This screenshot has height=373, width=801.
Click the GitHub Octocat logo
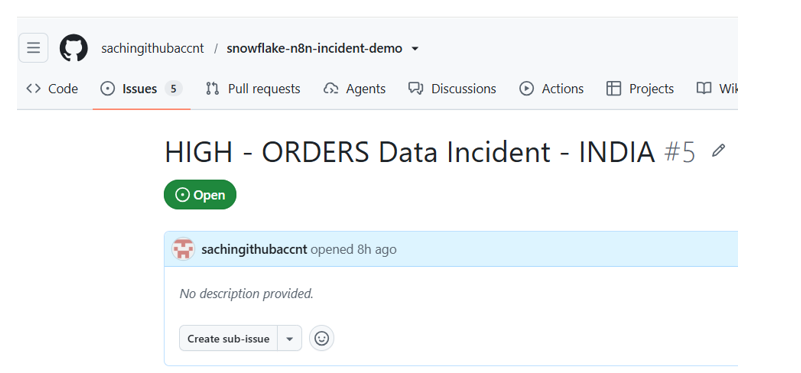click(74, 48)
